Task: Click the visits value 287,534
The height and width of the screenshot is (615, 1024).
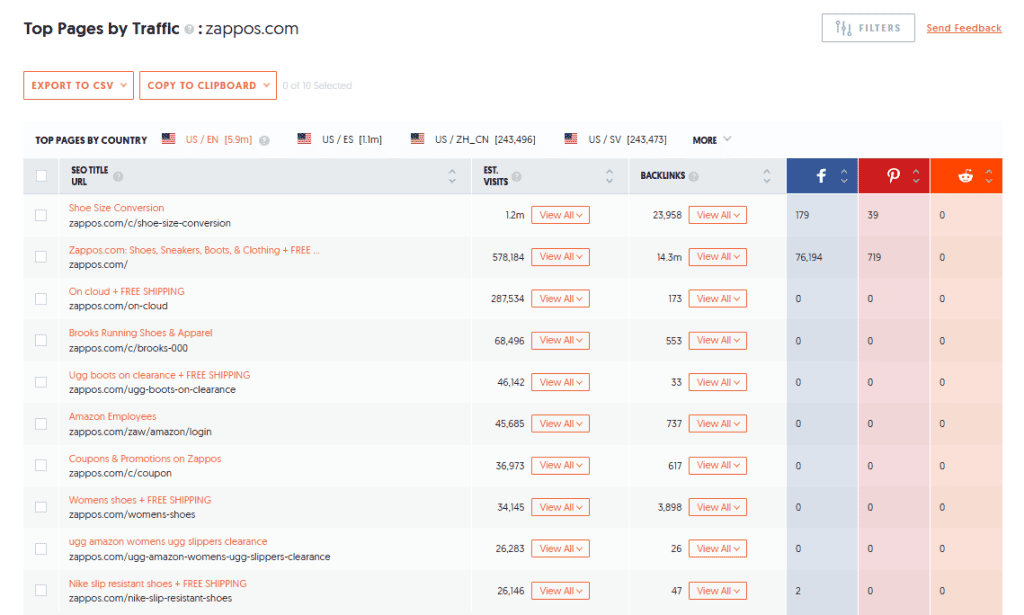Action: pos(507,299)
